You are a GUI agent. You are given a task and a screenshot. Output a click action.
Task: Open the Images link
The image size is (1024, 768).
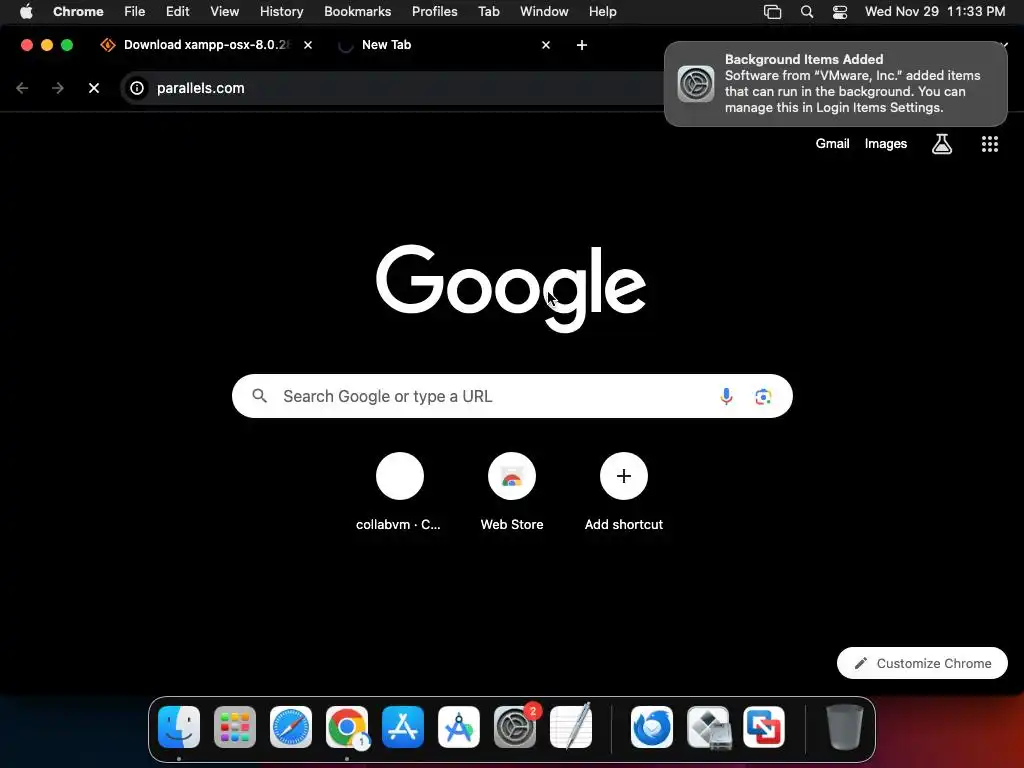pyautogui.click(x=886, y=143)
